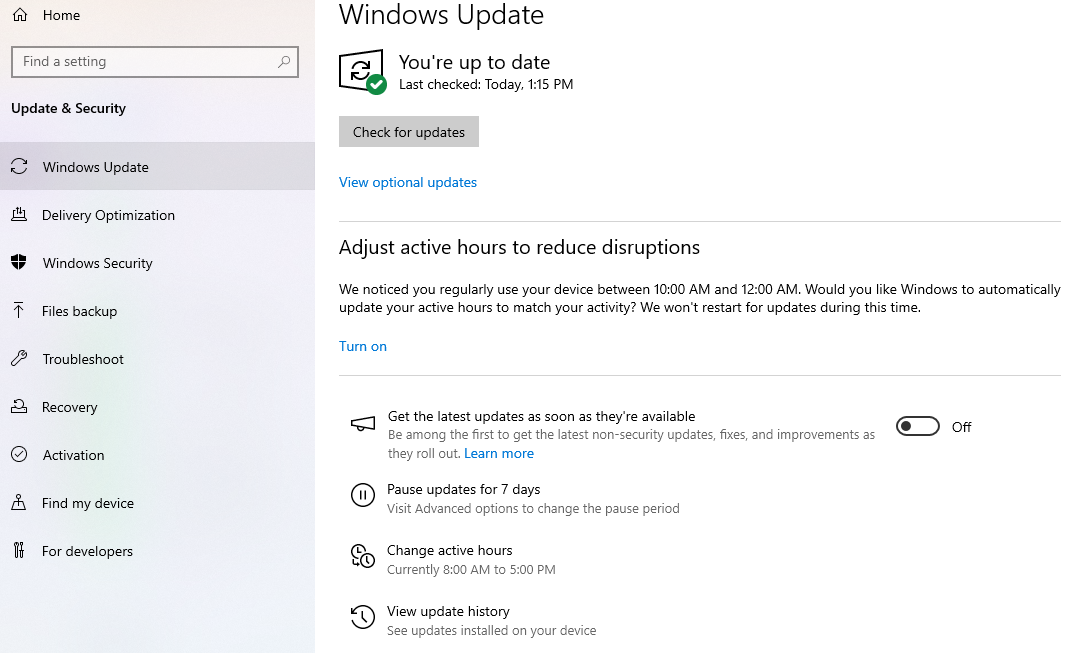The width and height of the screenshot is (1066, 653).
Task: Click Turn on for active hours
Action: click(363, 346)
